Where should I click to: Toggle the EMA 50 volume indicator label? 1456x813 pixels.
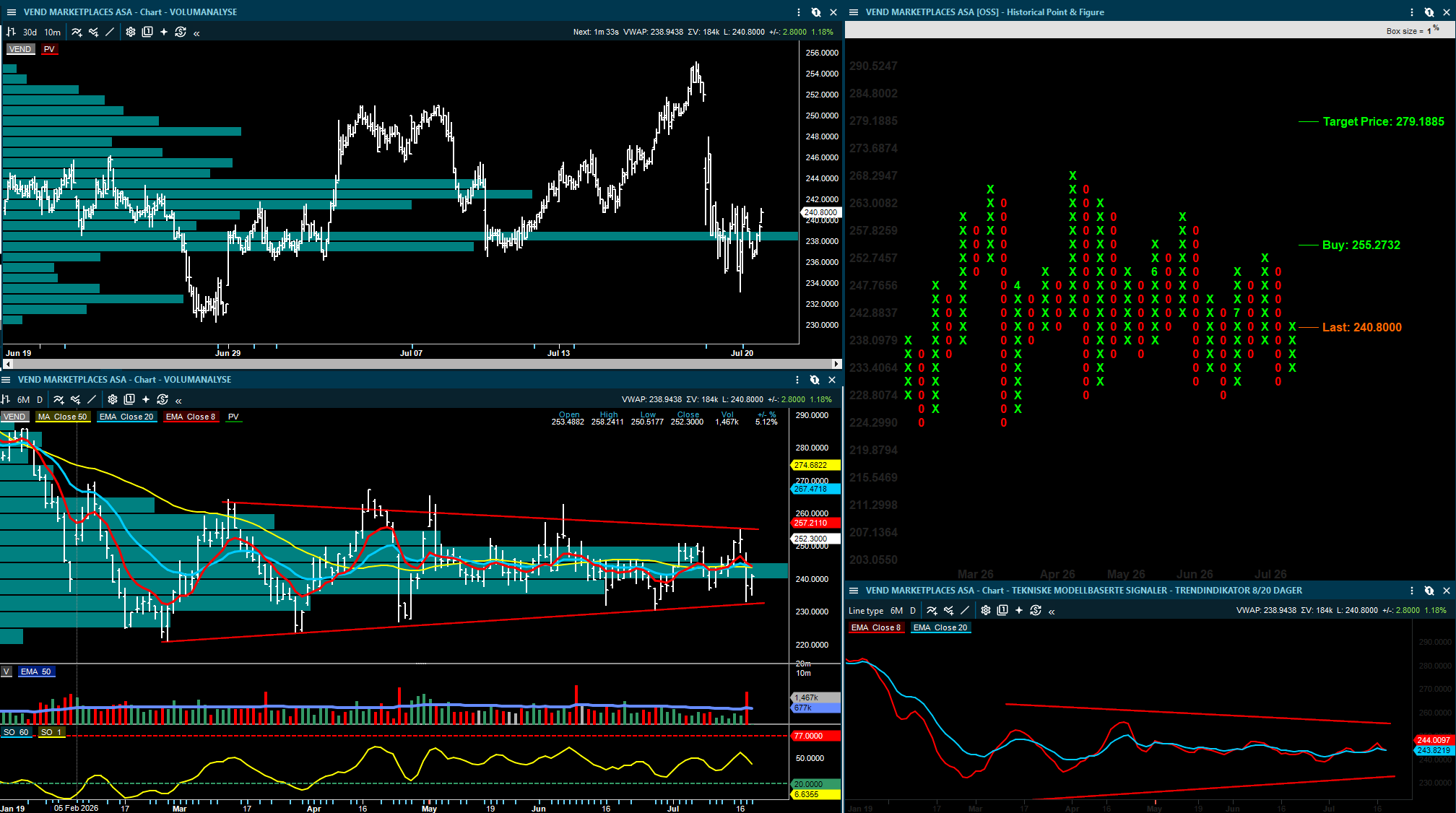[x=36, y=671]
